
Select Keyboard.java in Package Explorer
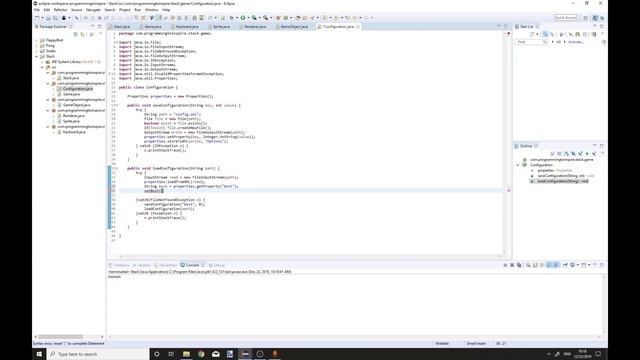(x=74, y=132)
